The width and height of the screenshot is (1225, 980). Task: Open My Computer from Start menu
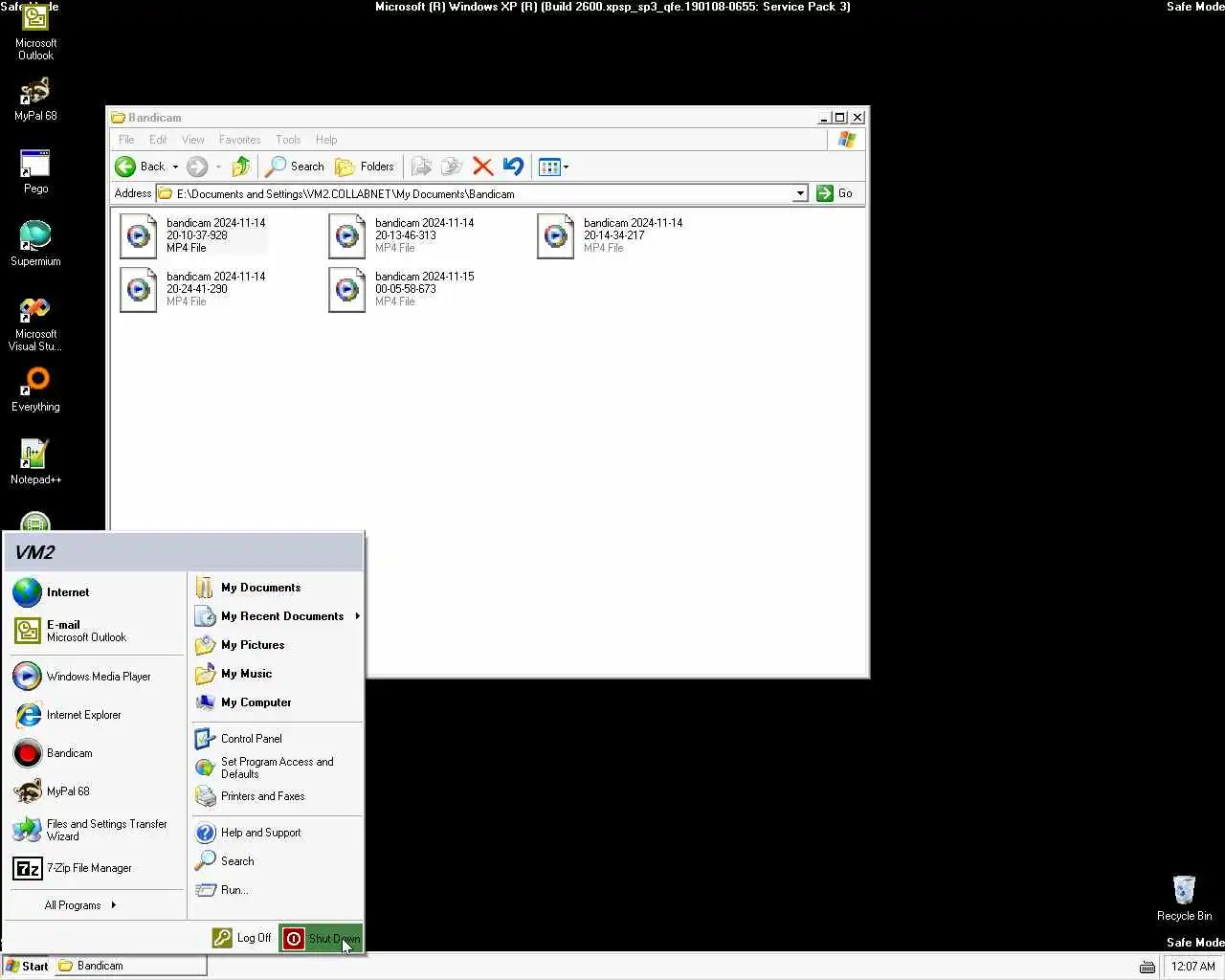pos(277,702)
